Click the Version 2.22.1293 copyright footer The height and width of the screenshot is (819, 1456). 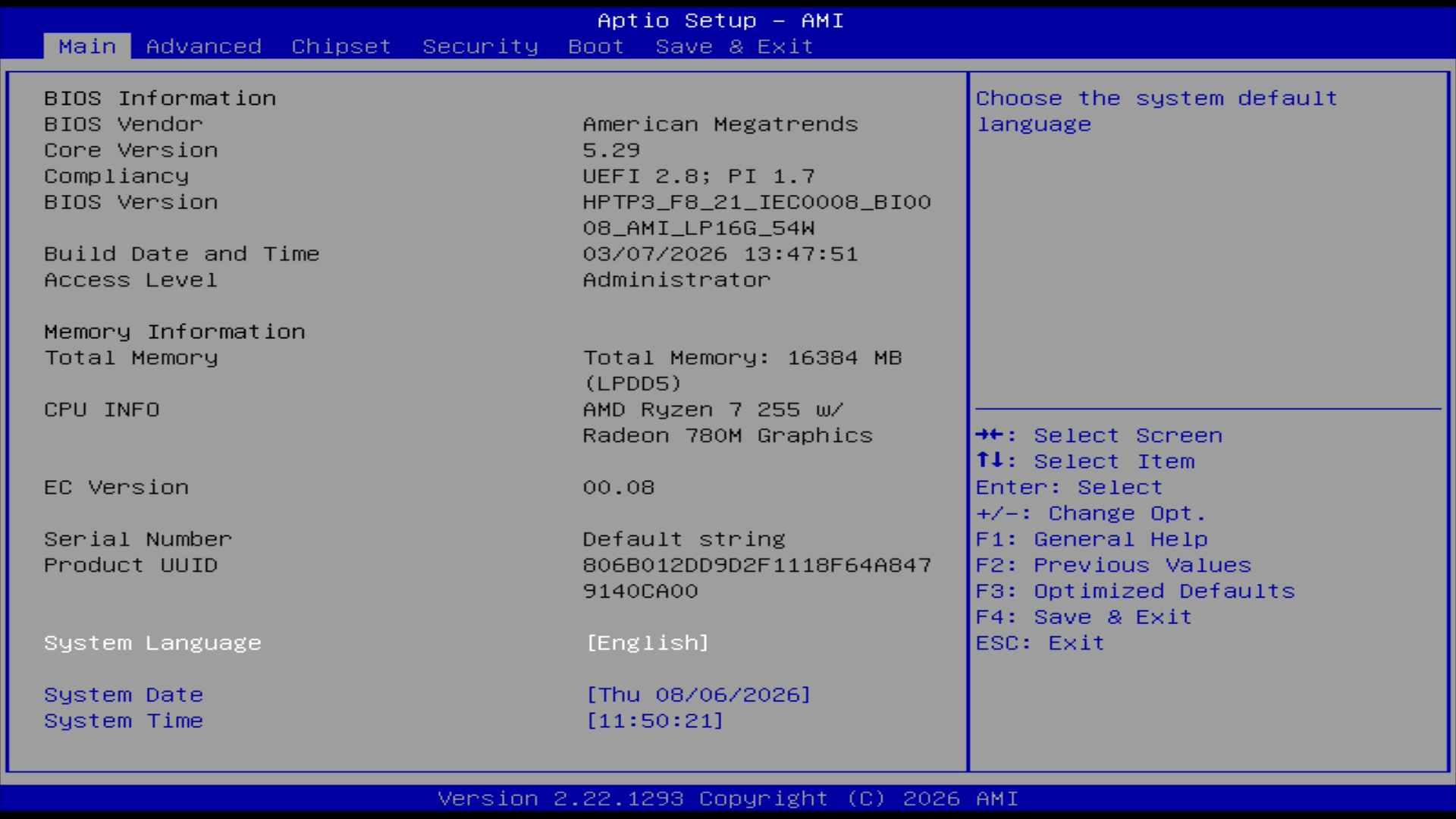point(728,799)
